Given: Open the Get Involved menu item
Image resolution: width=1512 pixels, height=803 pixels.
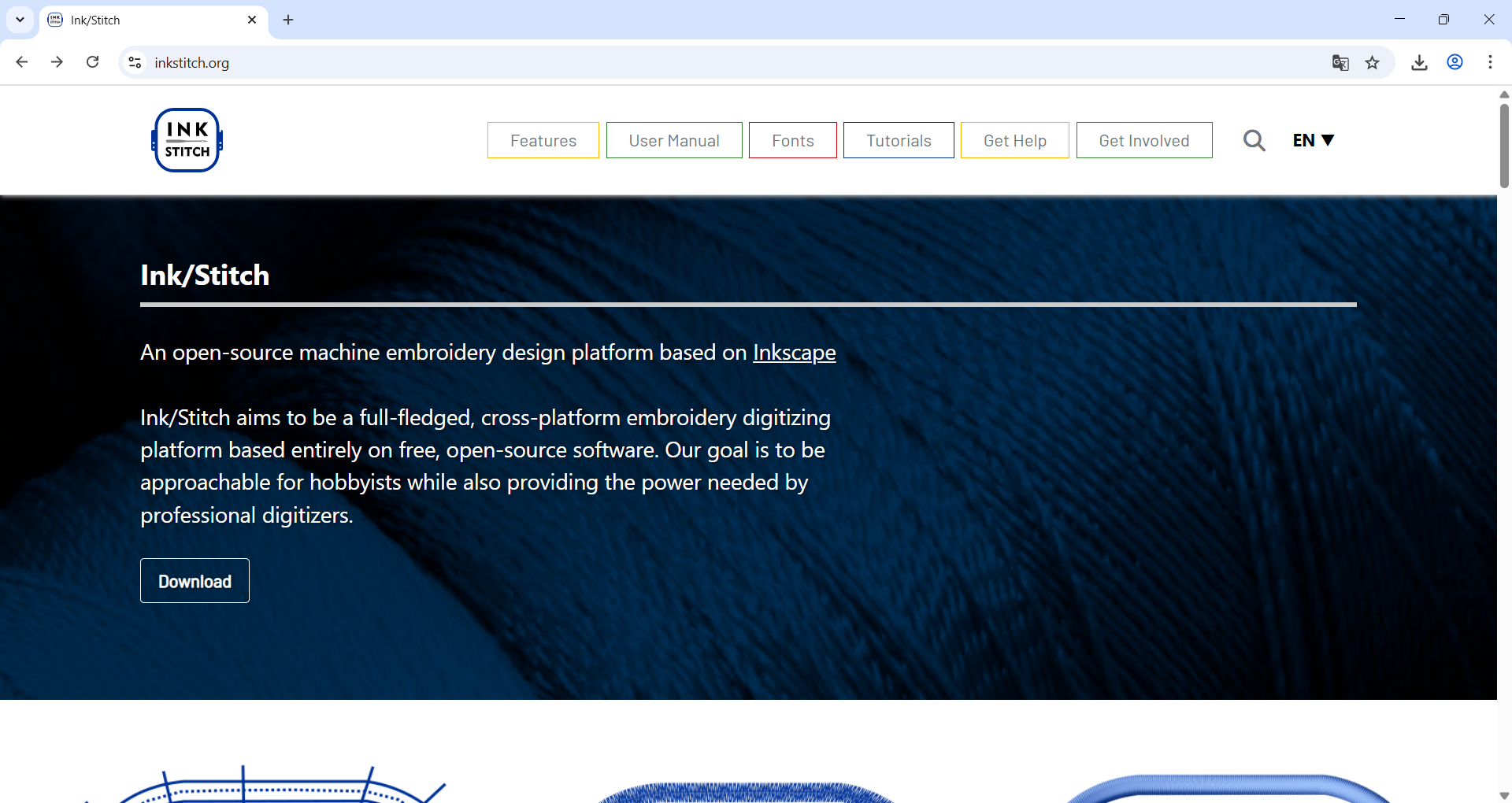Looking at the screenshot, I should tap(1144, 140).
